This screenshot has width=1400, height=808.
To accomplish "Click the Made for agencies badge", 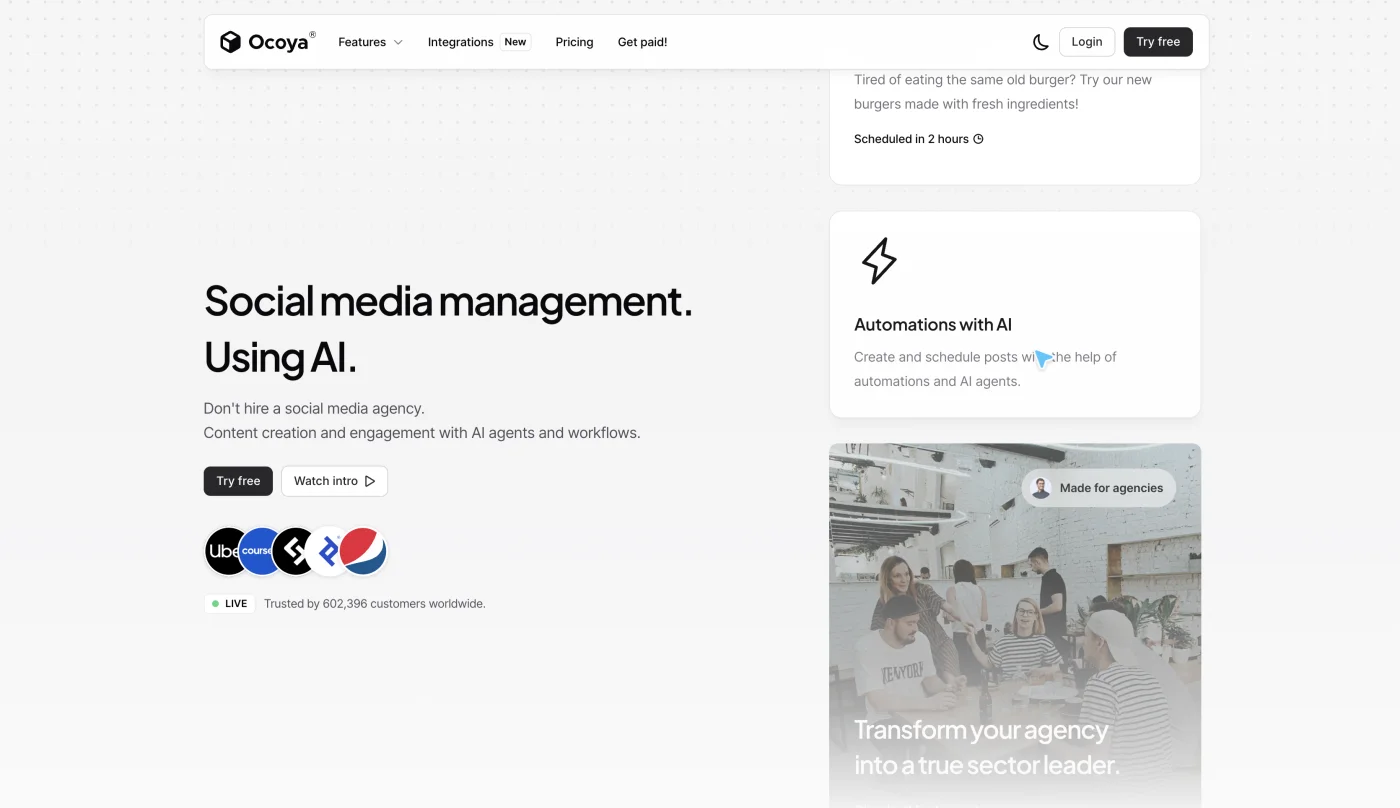I will tap(1099, 488).
